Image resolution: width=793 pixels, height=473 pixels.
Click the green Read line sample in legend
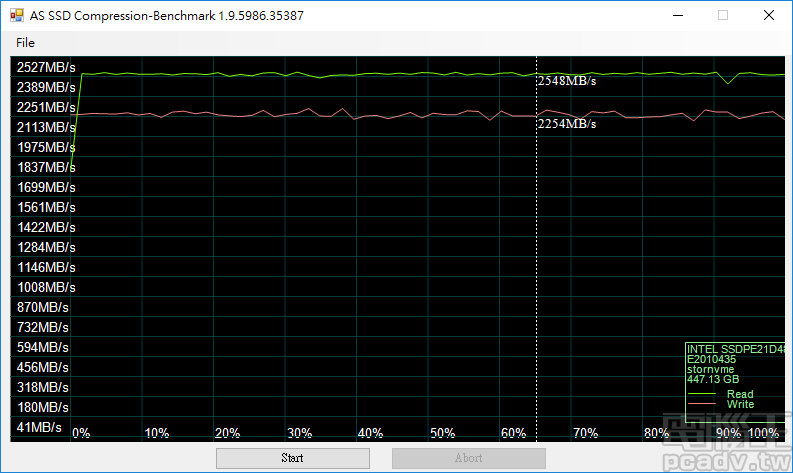[702, 394]
